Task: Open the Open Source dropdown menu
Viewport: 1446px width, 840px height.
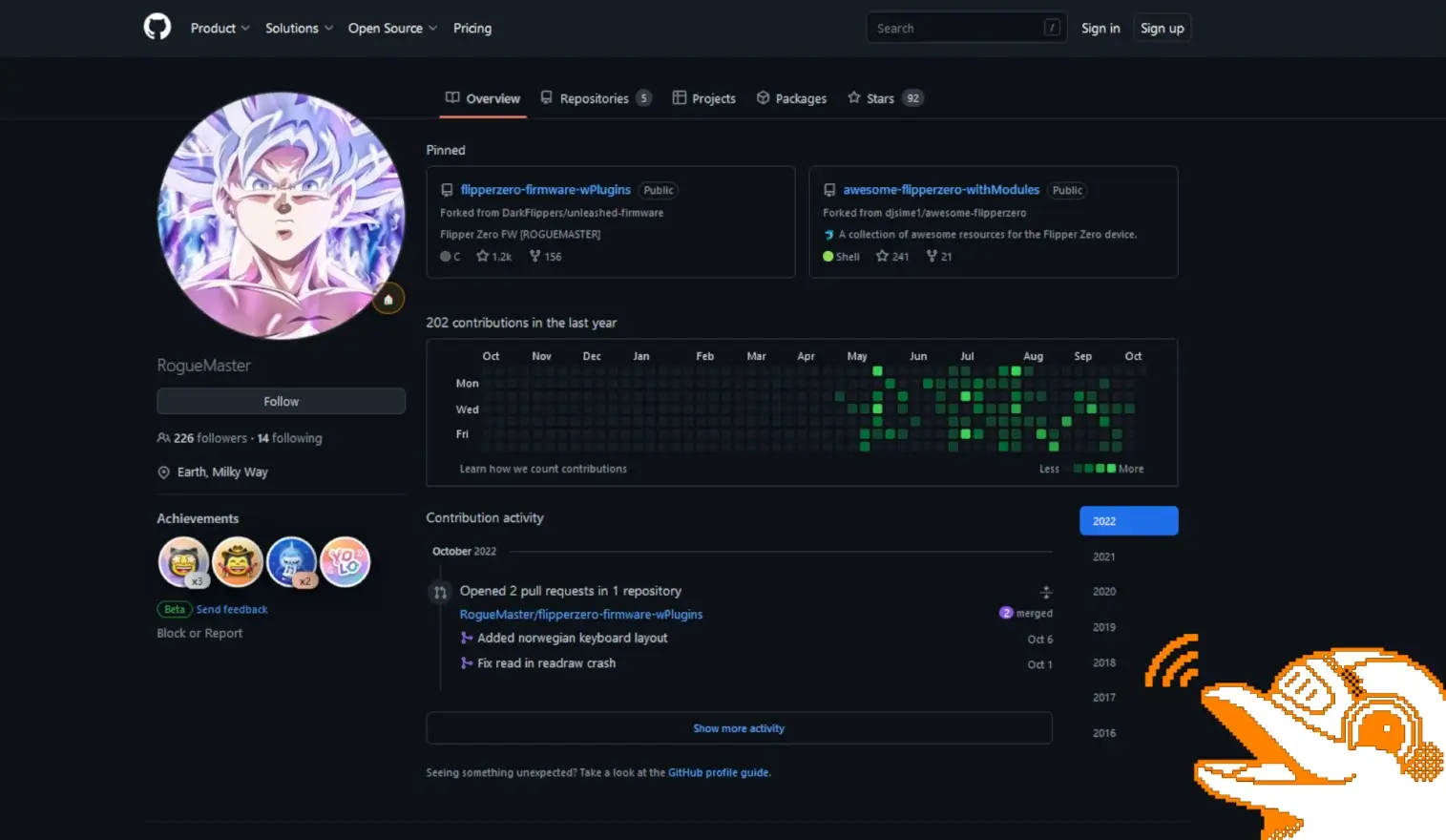Action: coord(392,29)
